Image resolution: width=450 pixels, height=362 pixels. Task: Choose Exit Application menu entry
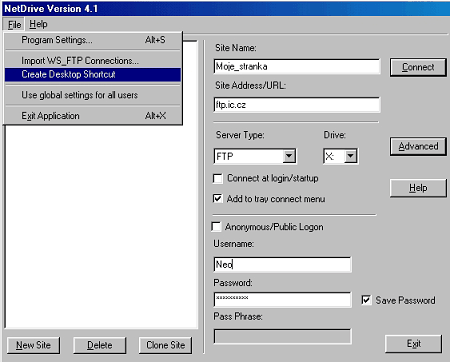[93, 116]
